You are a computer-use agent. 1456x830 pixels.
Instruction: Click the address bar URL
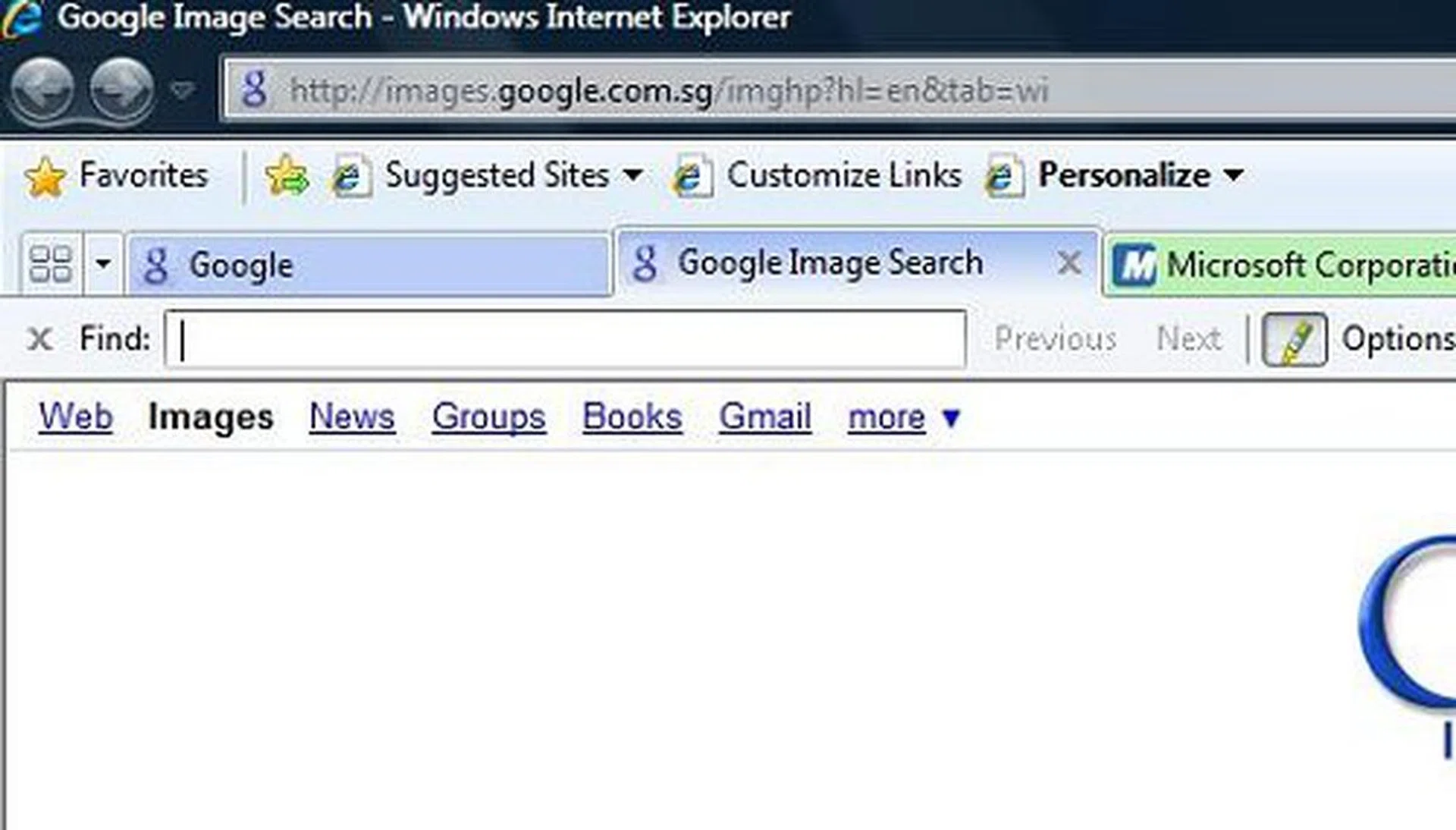[667, 92]
